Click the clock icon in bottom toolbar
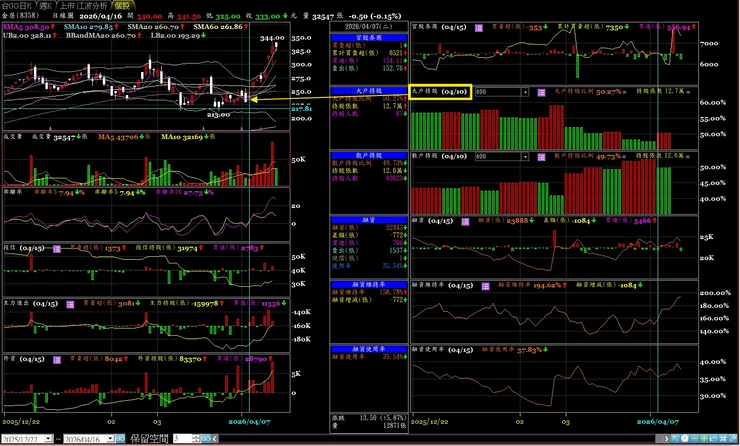This screenshot has height=446, width=740. [684, 439]
